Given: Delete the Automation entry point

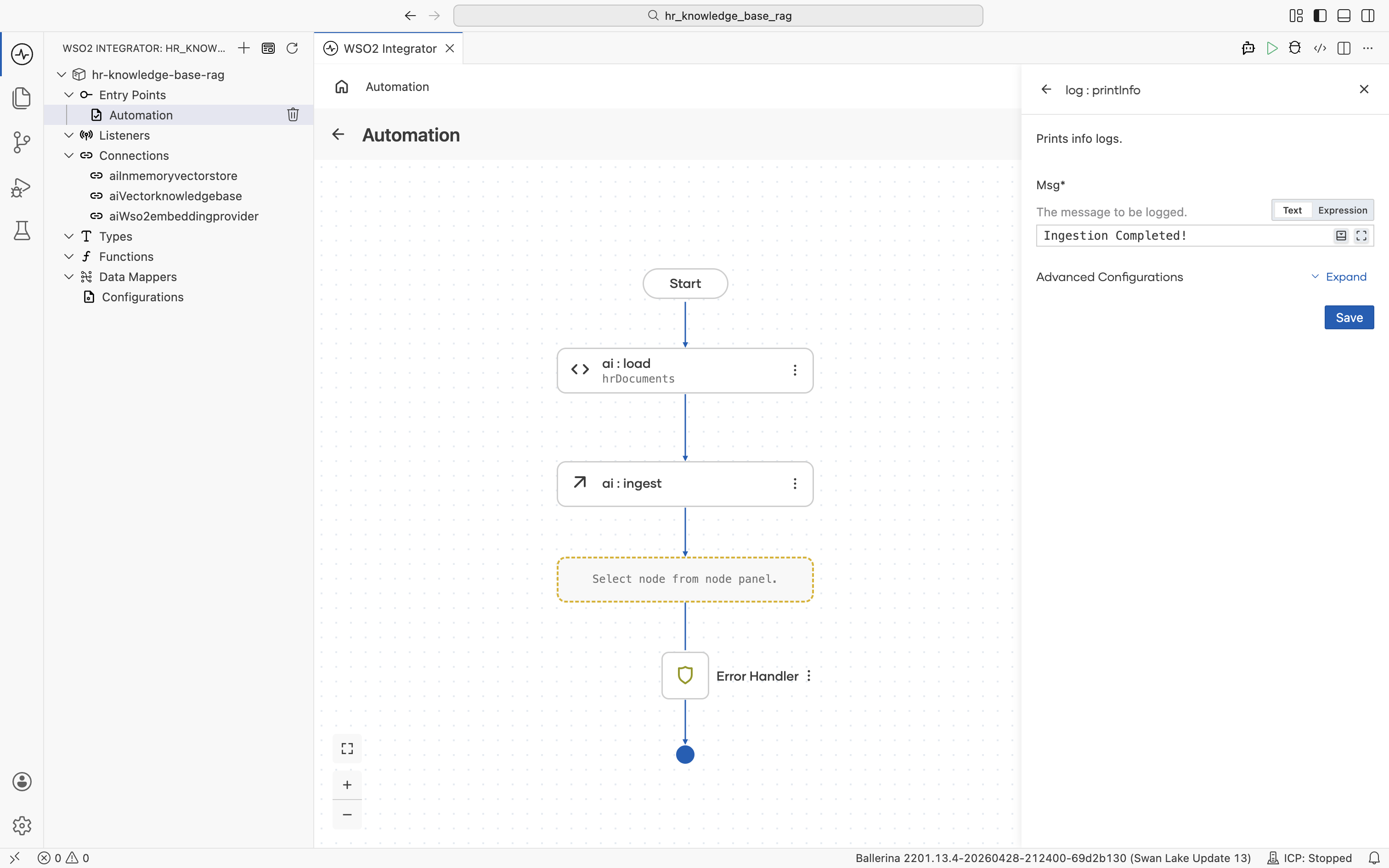Looking at the screenshot, I should (x=293, y=115).
